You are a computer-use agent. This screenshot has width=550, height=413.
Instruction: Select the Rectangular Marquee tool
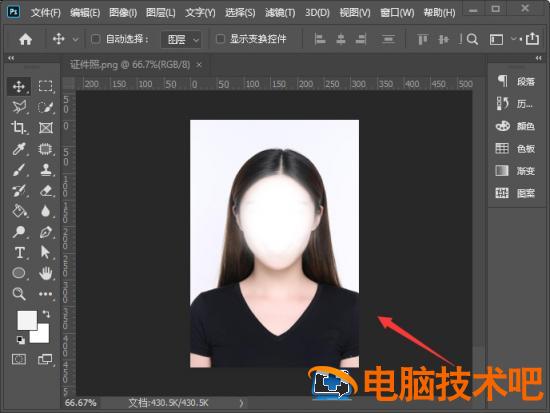[46, 86]
